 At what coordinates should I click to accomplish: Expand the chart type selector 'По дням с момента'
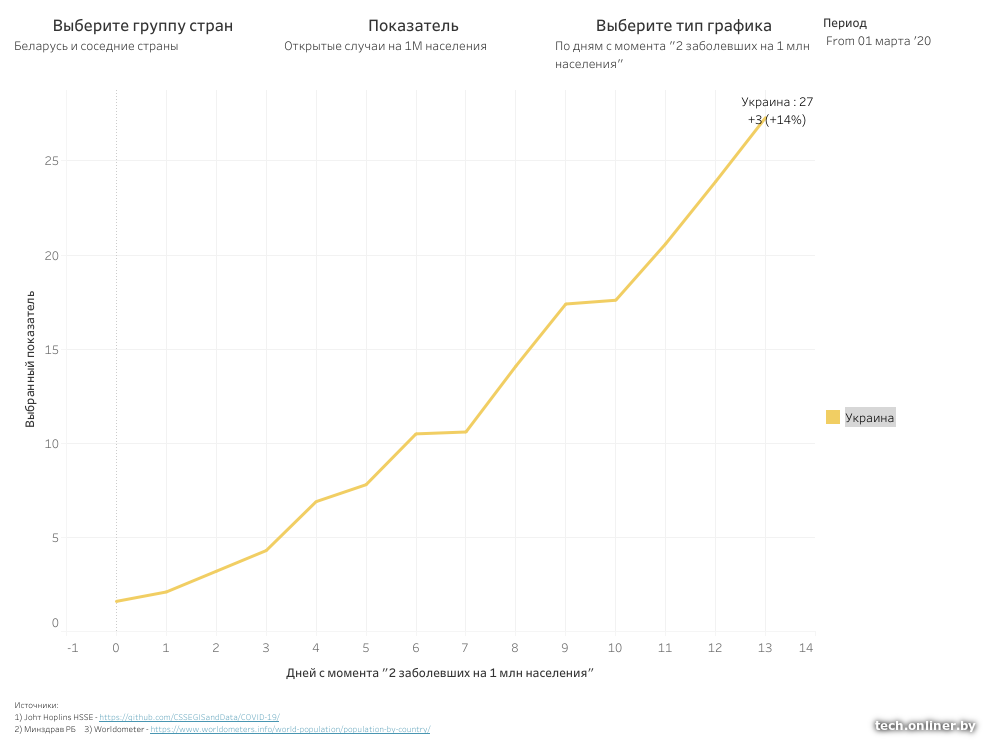tap(682, 54)
